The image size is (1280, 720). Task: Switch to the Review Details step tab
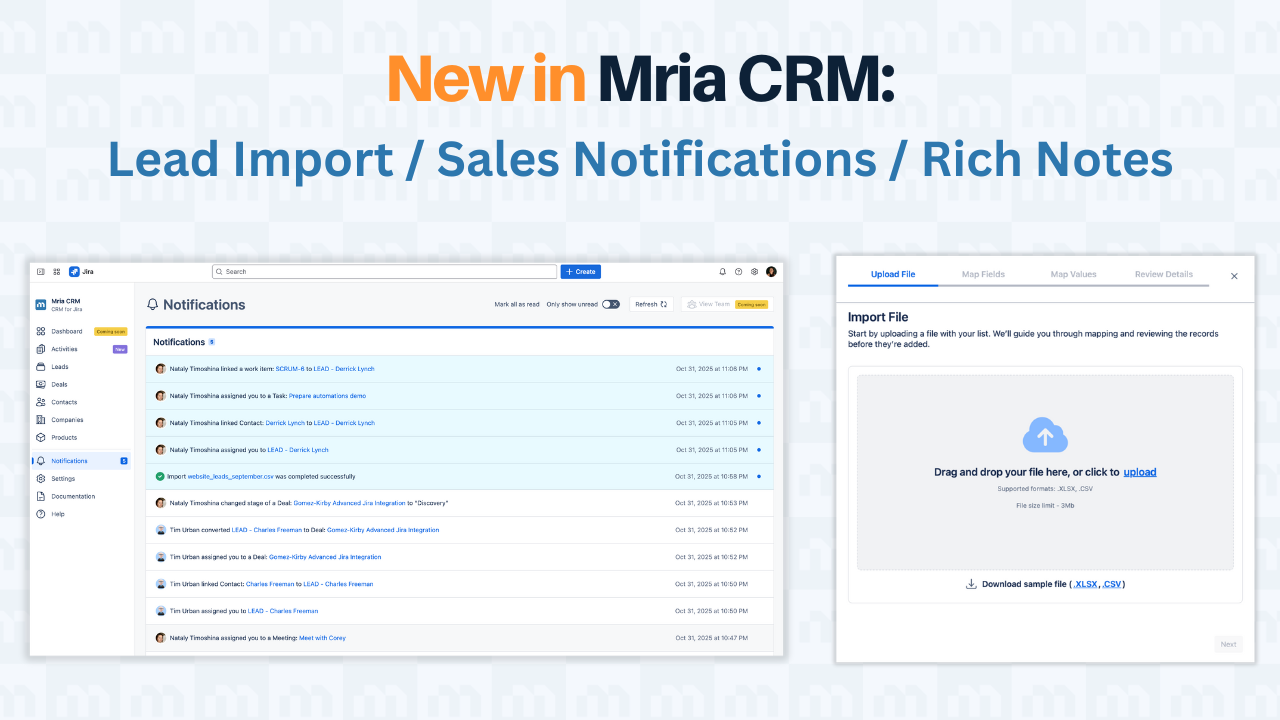pyautogui.click(x=1163, y=274)
